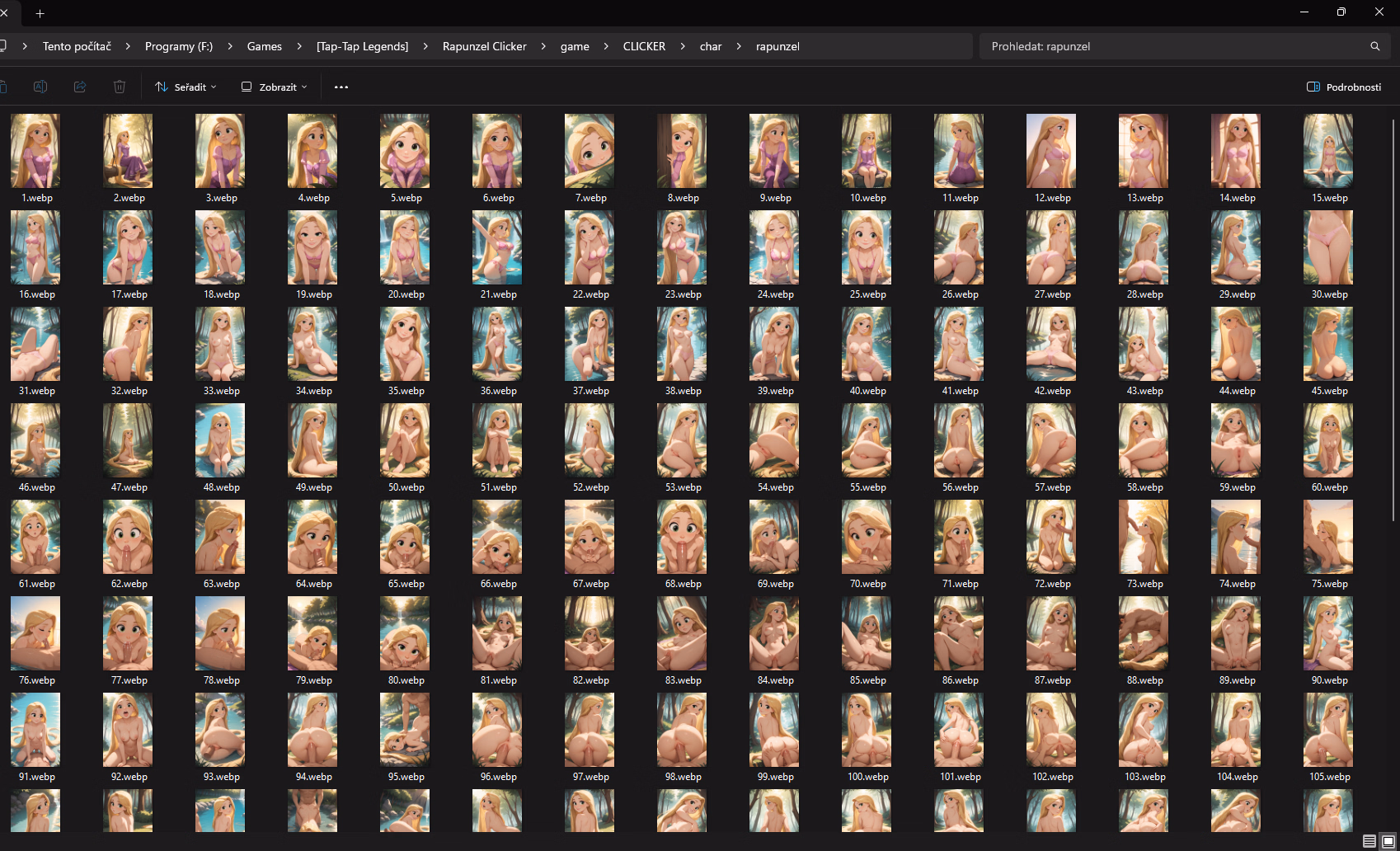
Task: Click the delete trash icon
Action: [x=120, y=87]
